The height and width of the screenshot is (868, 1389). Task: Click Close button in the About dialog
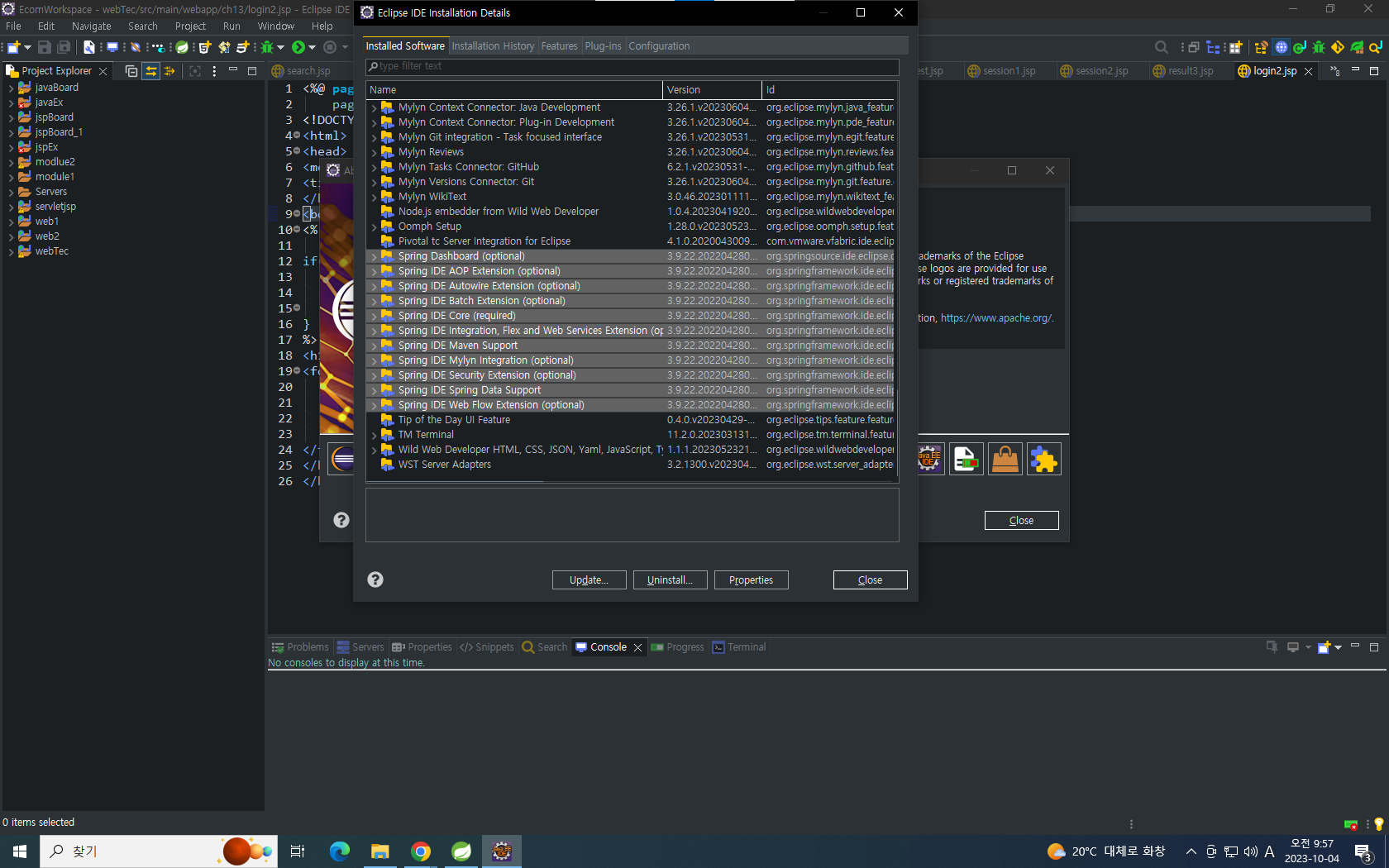pos(1021,521)
